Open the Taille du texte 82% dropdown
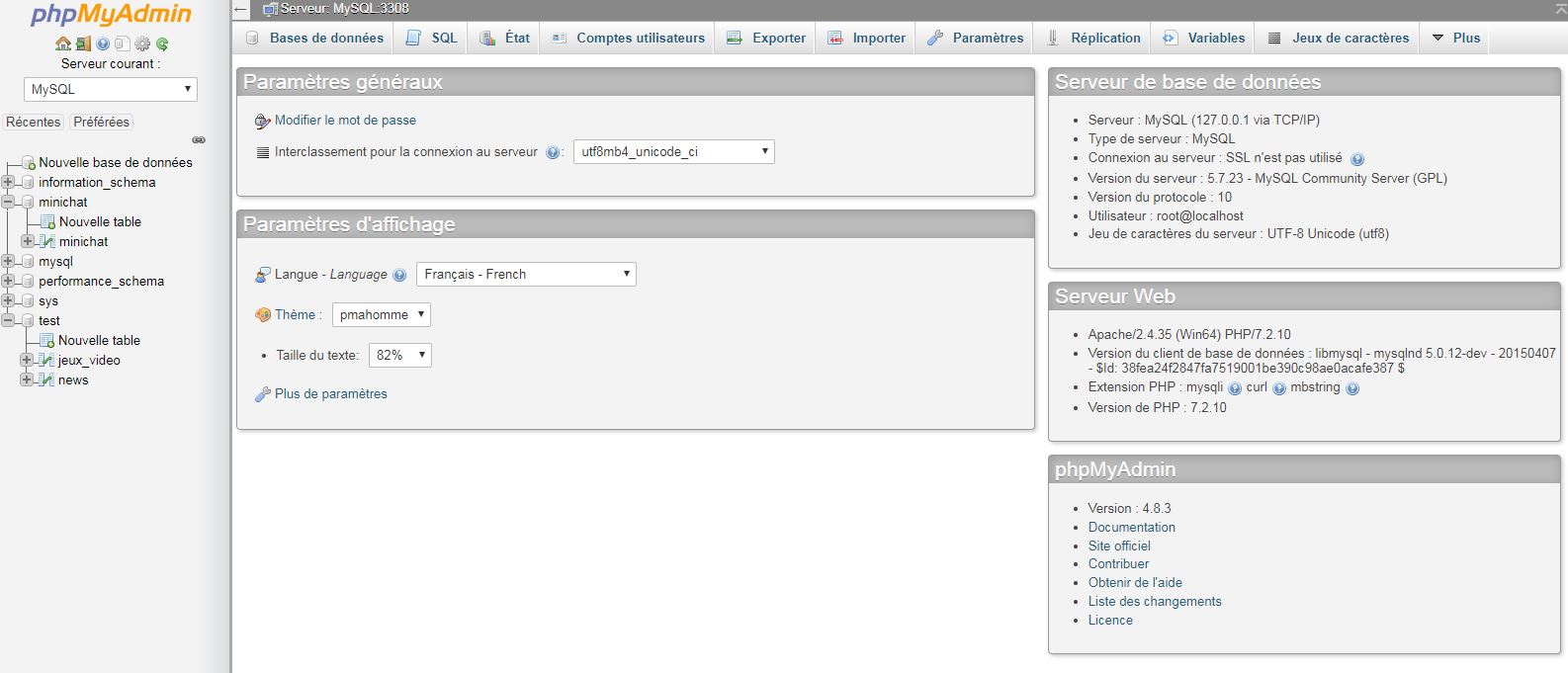This screenshot has height=673, width=1568. pos(399,356)
